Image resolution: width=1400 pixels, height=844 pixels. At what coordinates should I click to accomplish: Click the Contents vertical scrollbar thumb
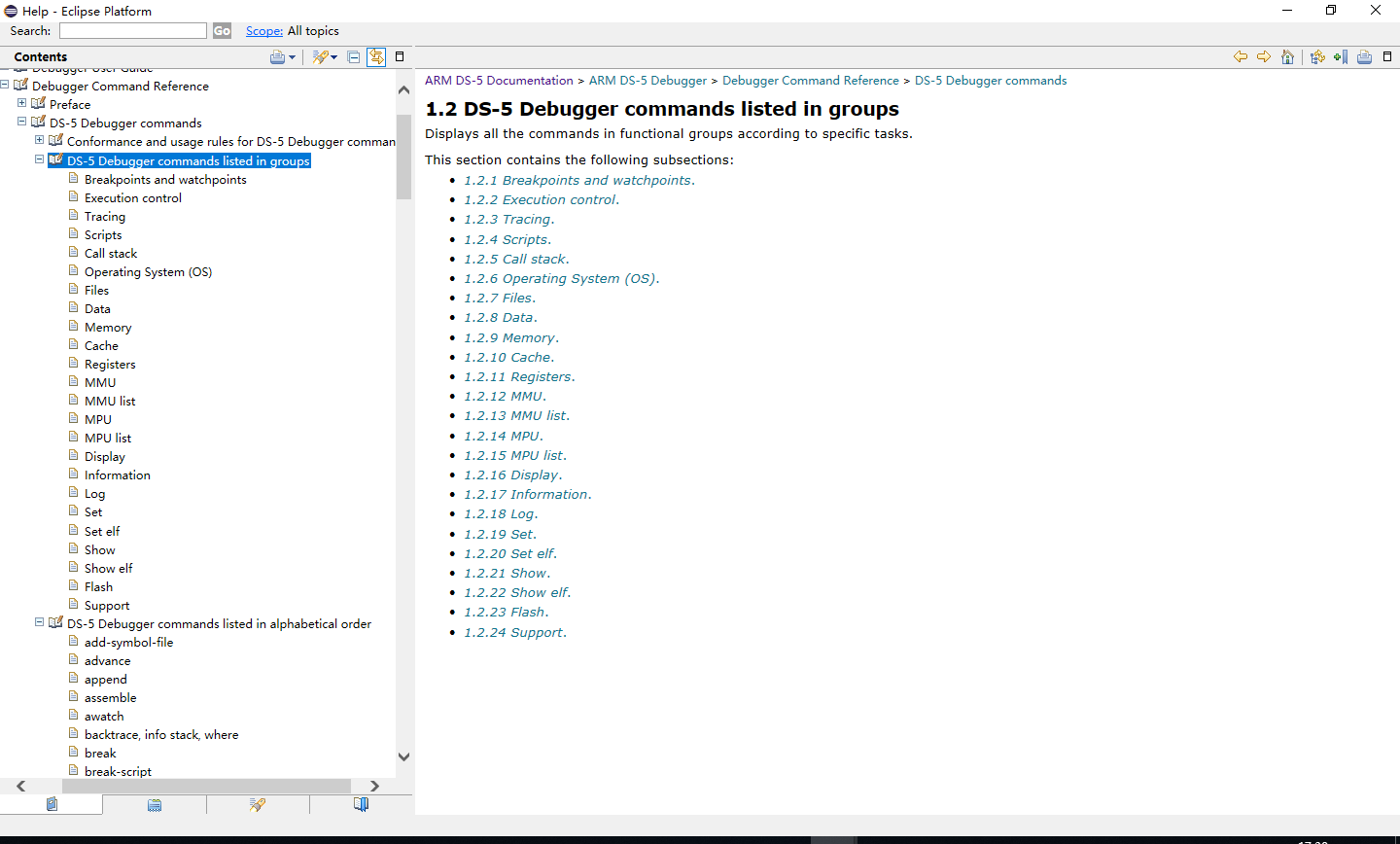coord(404,157)
